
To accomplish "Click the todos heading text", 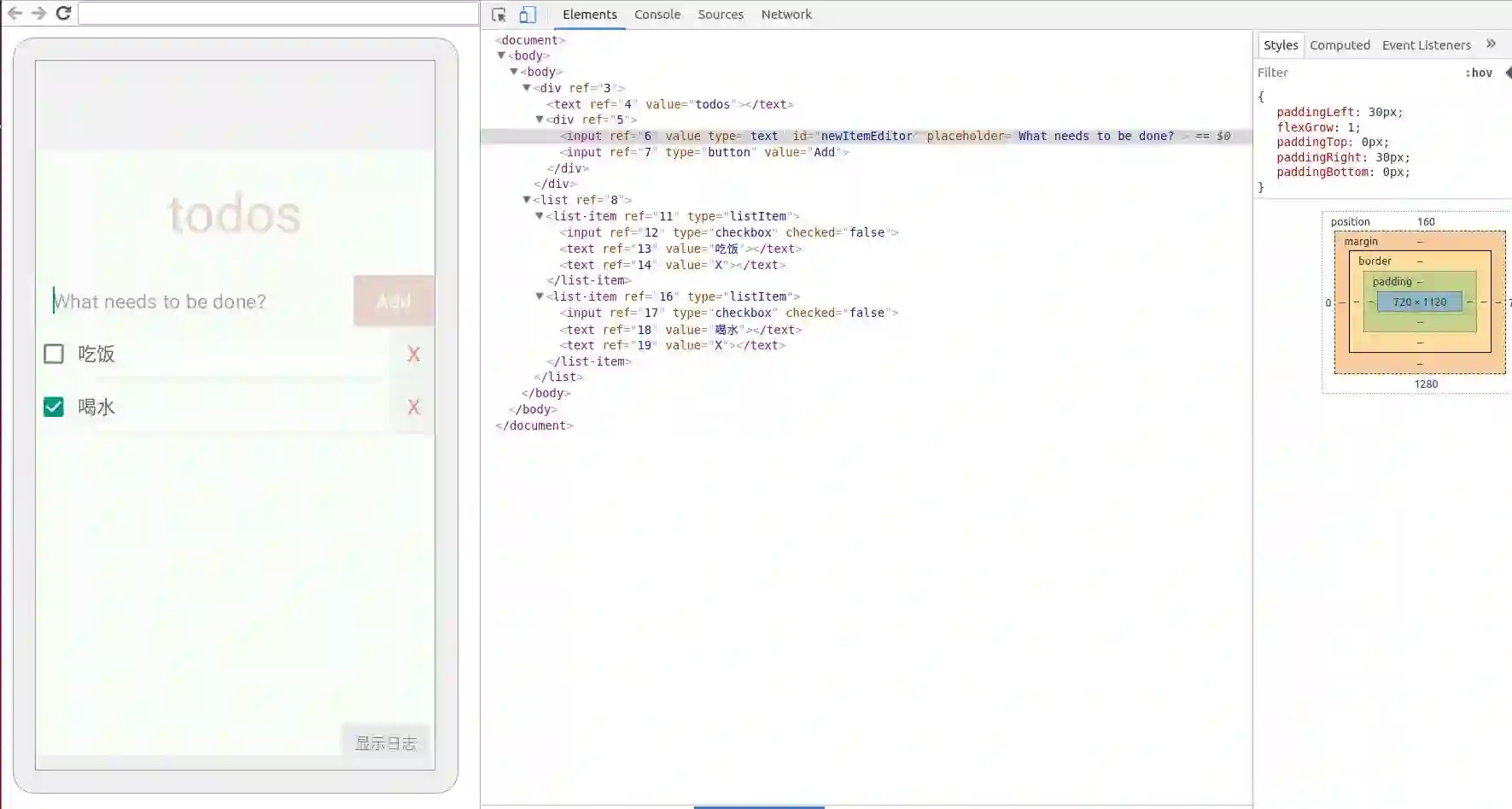I will click(x=235, y=214).
